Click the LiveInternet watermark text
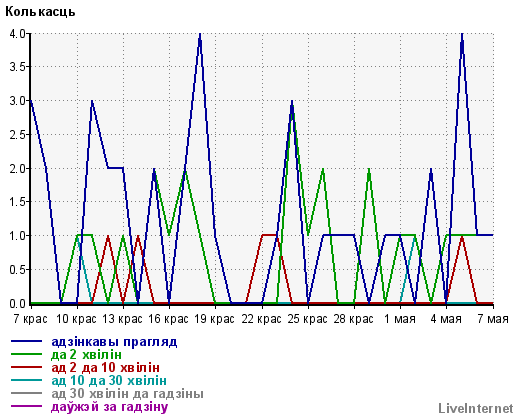This screenshot has width=520, height=418. coord(476,408)
